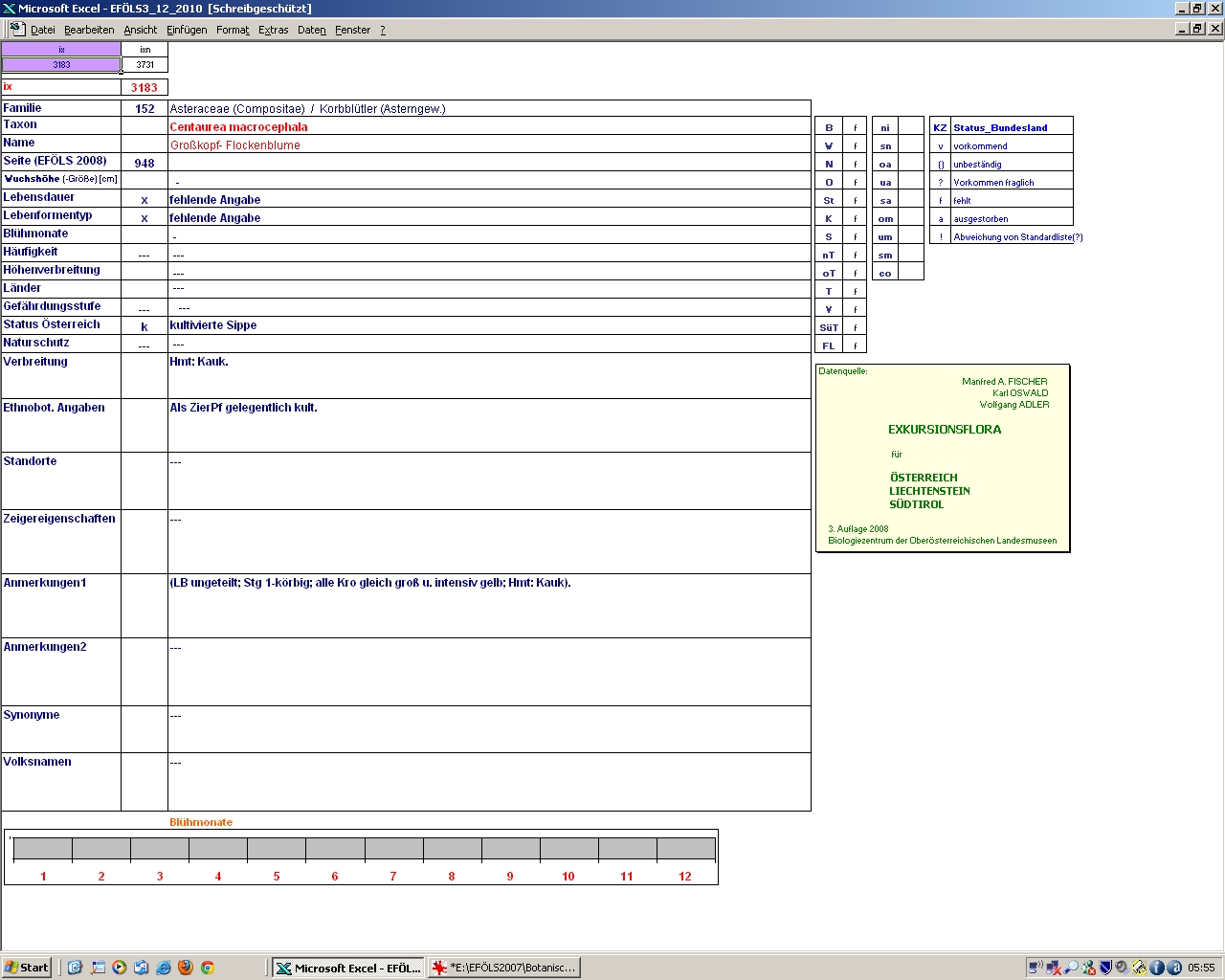The image size is (1225, 980).
Task: Select the page number 948 cell
Action: 145,163
